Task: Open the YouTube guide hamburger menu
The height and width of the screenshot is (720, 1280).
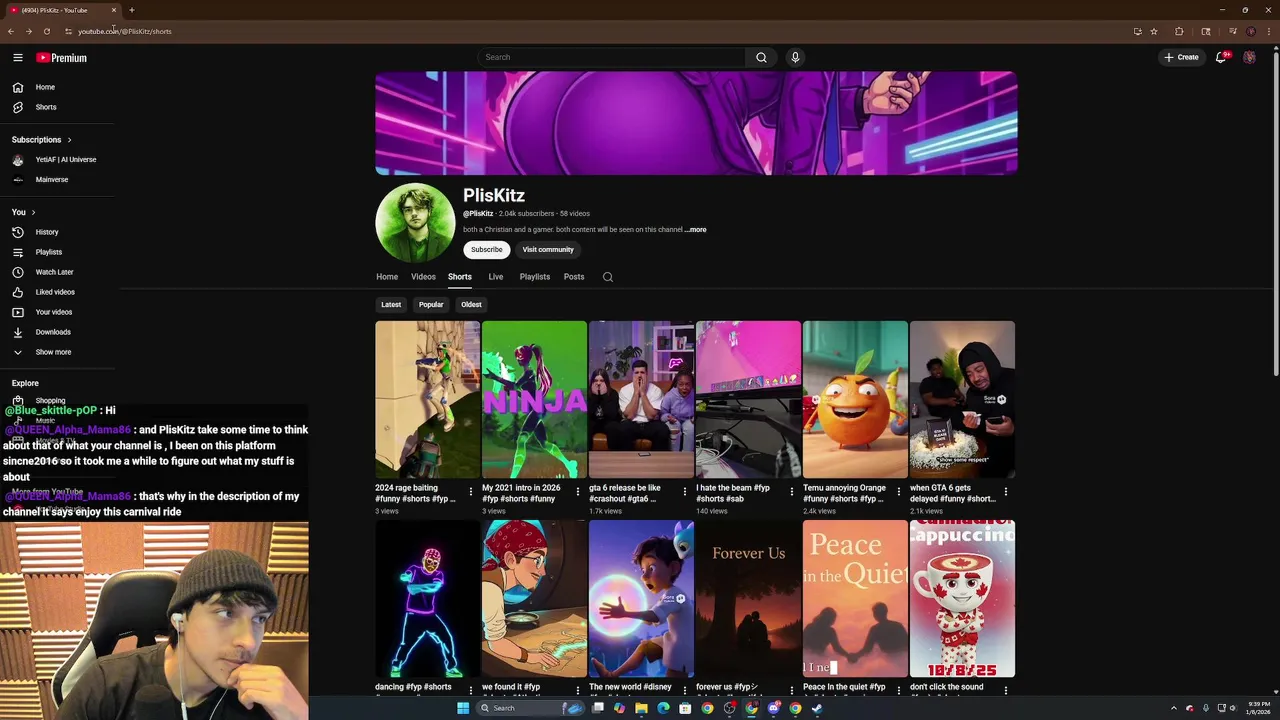Action: 18,58
